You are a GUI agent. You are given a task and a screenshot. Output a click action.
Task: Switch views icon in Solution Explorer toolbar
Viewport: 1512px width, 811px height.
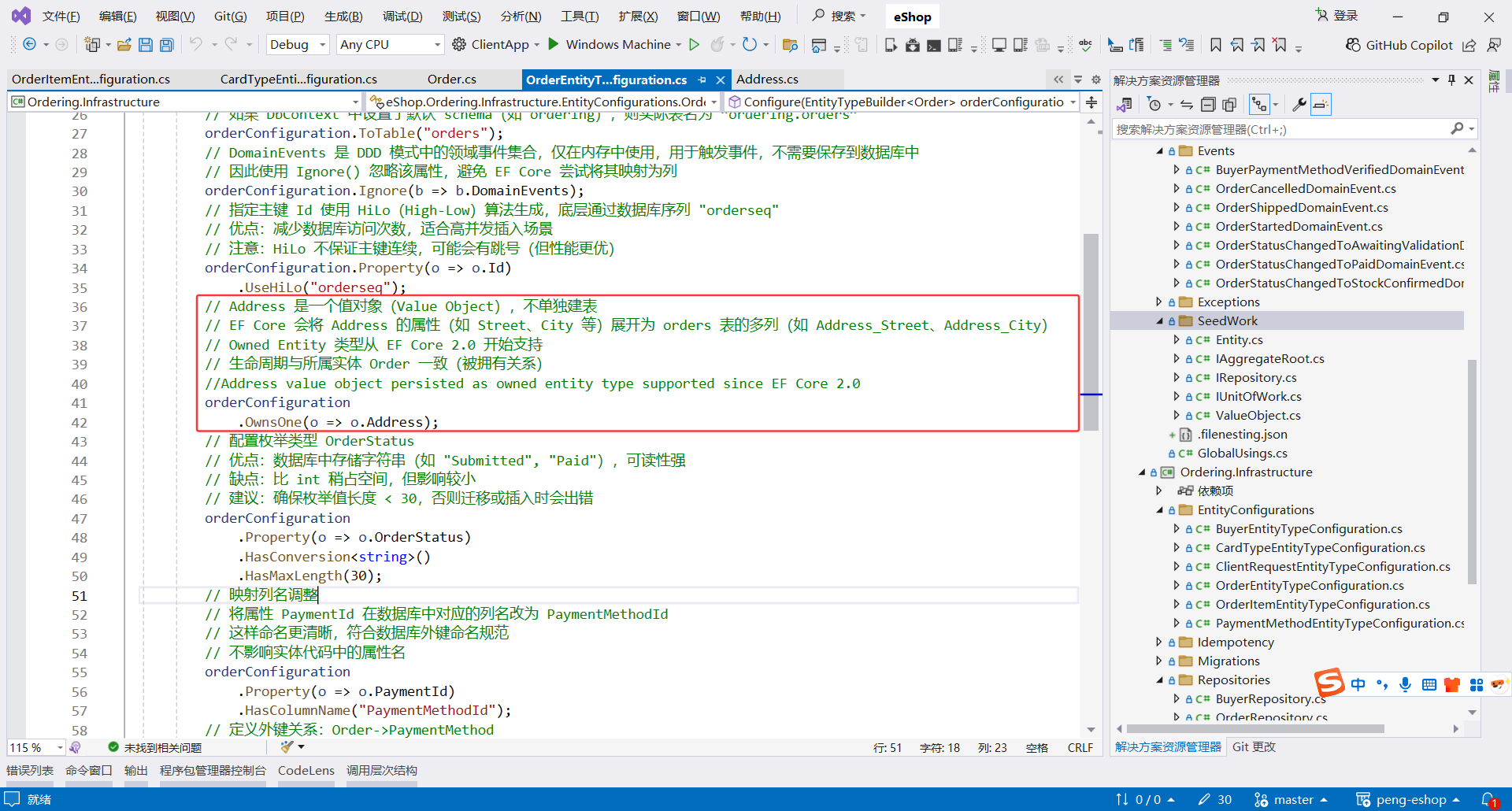tap(1125, 104)
